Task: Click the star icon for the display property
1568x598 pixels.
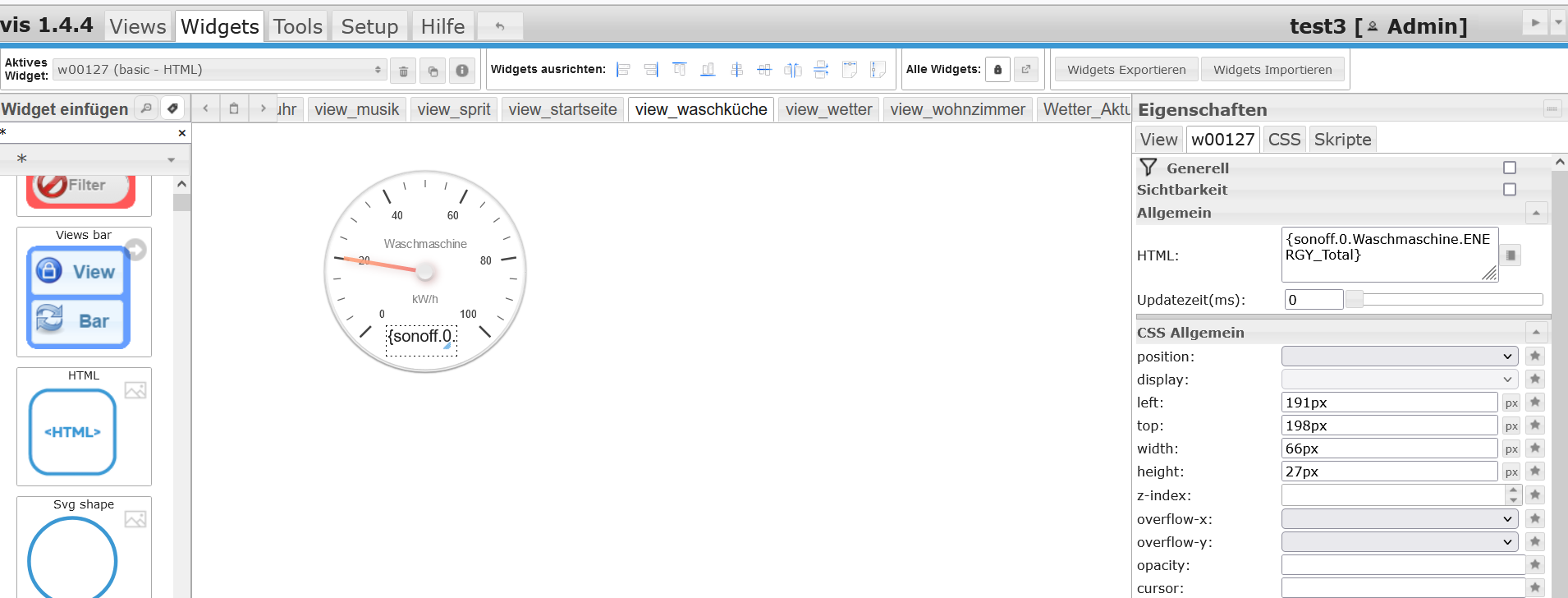Action: point(1535,379)
